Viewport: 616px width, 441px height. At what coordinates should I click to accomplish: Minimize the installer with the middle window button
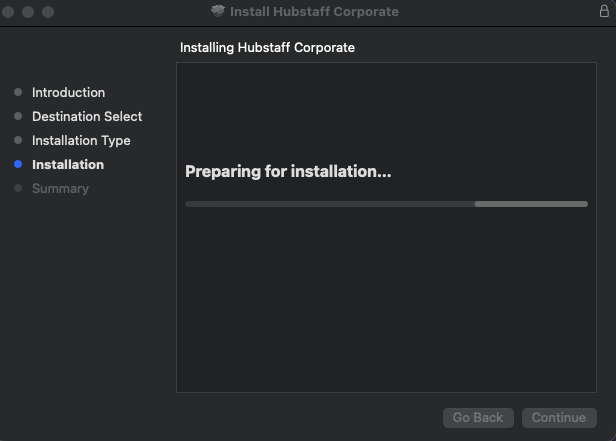[x=28, y=12]
